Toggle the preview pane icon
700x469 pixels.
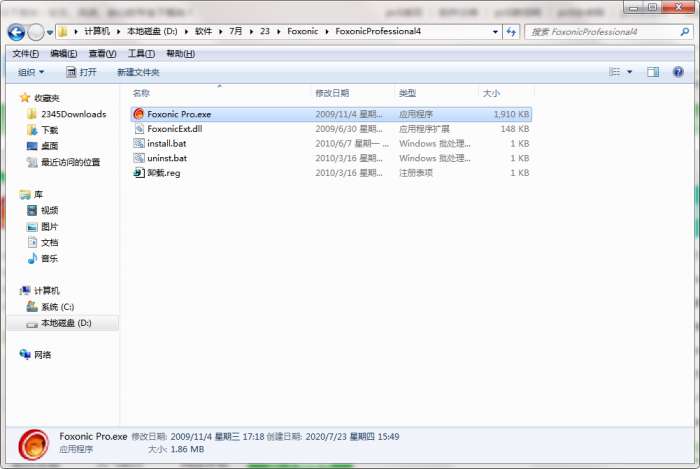[x=653, y=72]
